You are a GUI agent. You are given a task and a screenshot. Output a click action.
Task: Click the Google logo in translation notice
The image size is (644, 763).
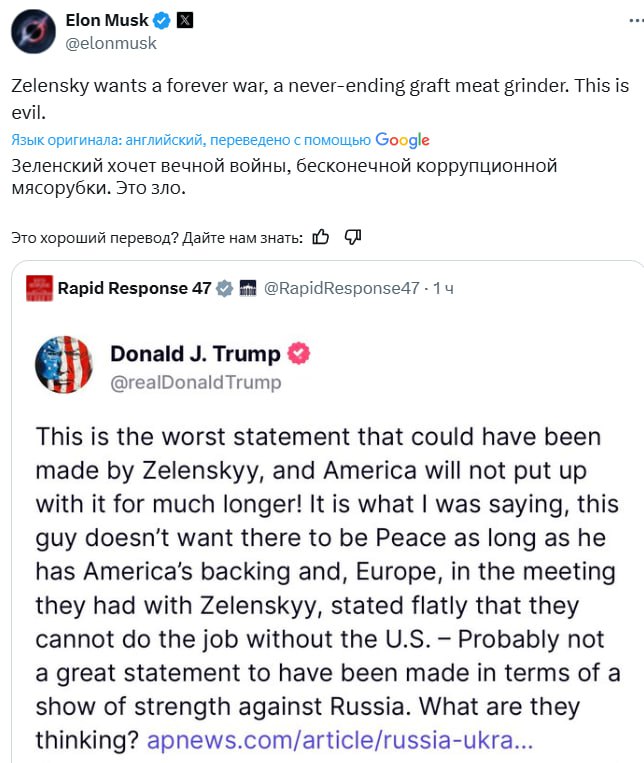click(402, 140)
